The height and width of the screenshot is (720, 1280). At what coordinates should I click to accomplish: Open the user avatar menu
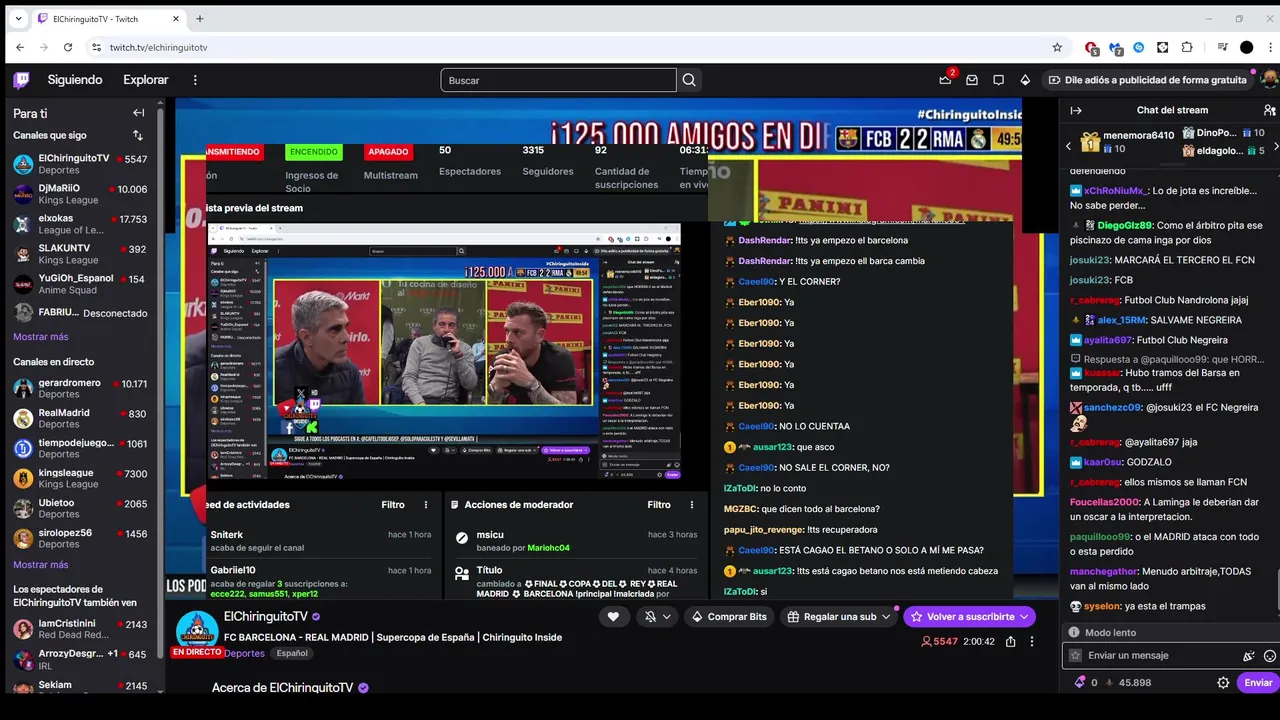tap(1269, 80)
